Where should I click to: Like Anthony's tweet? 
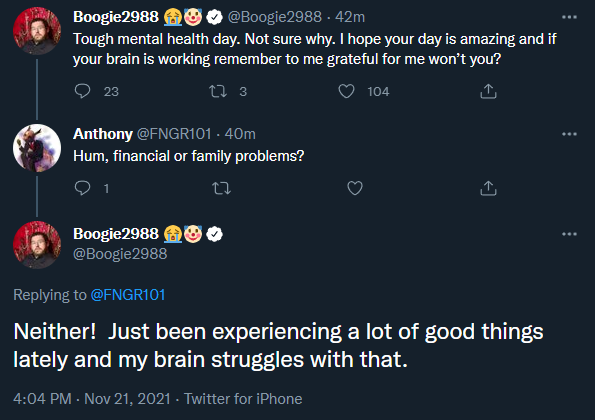(355, 188)
